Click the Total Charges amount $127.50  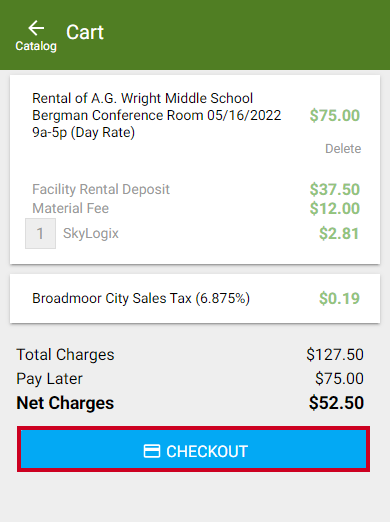335,354
